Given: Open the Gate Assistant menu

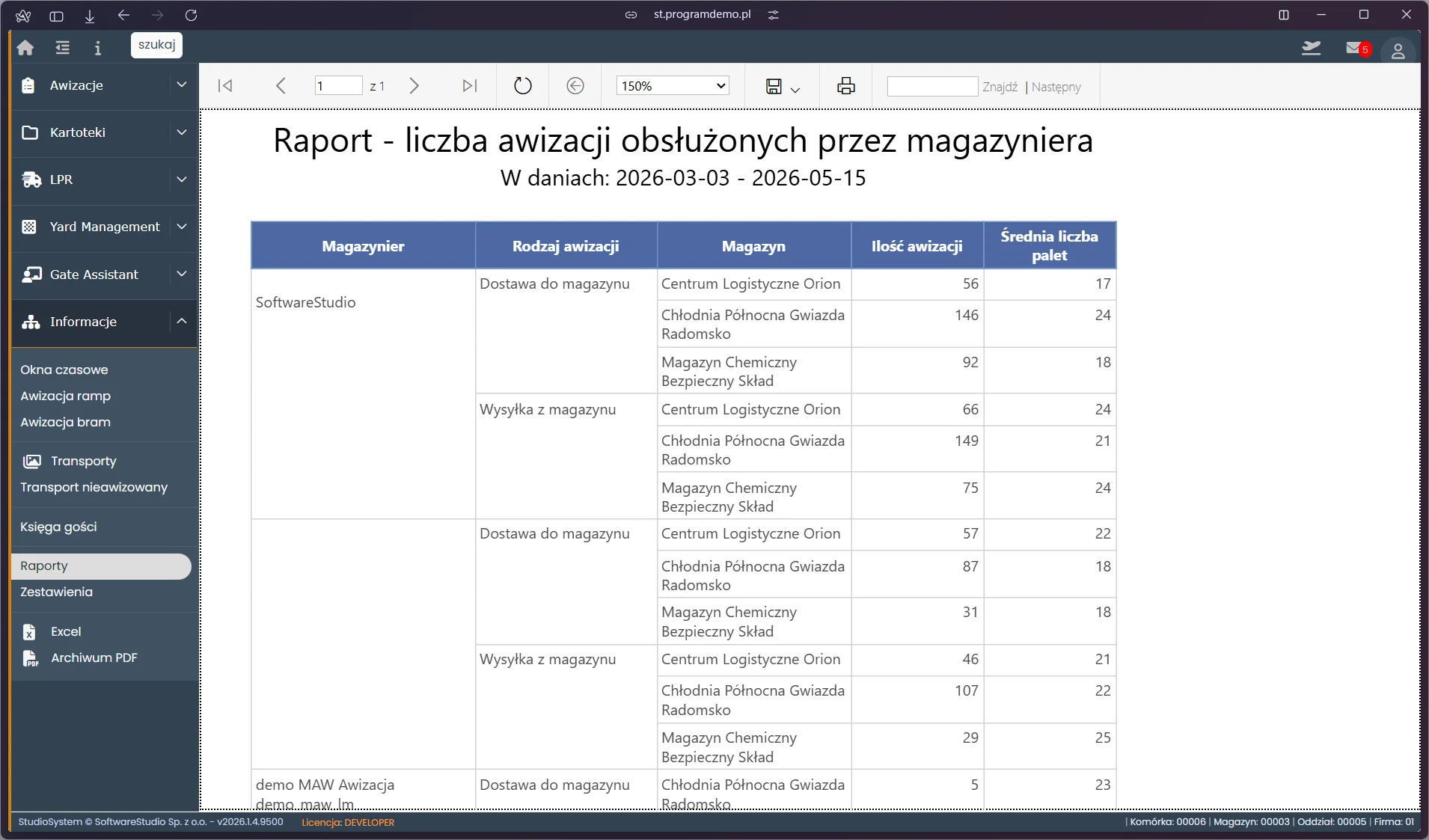Looking at the screenshot, I should point(94,275).
